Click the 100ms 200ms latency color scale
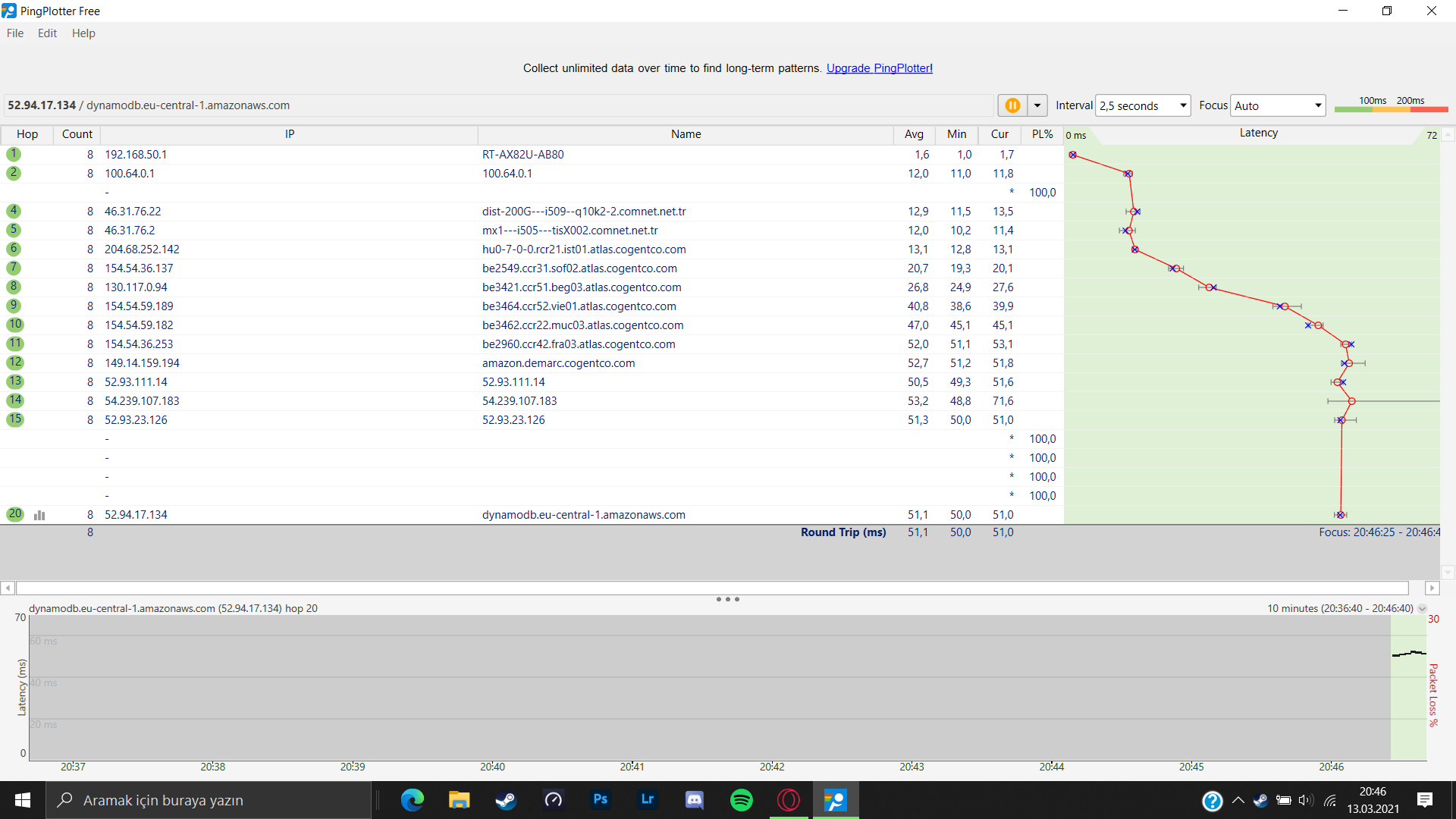Image resolution: width=1456 pixels, height=819 pixels. point(1391,105)
